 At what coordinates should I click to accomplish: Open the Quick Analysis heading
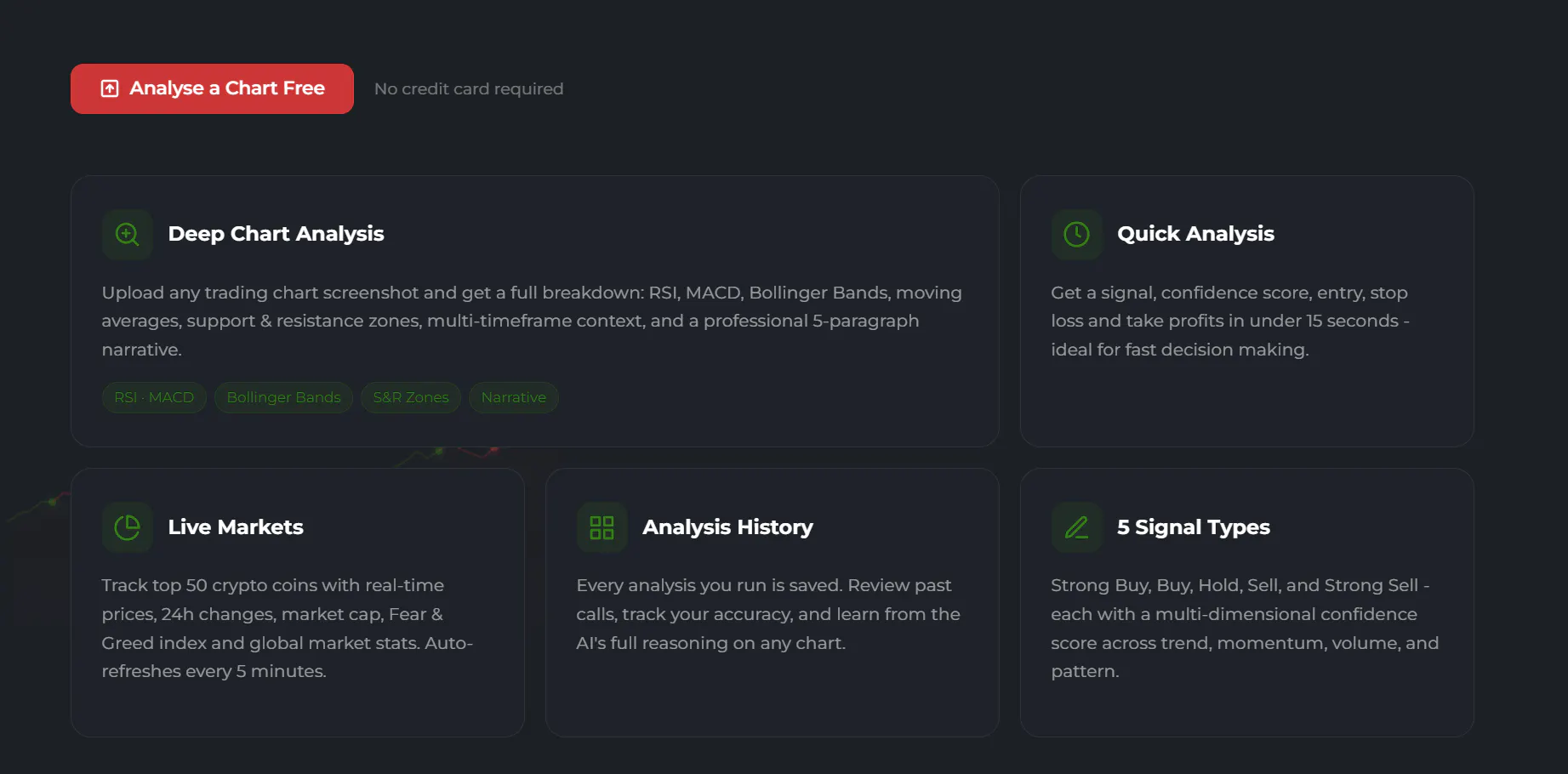(x=1195, y=234)
